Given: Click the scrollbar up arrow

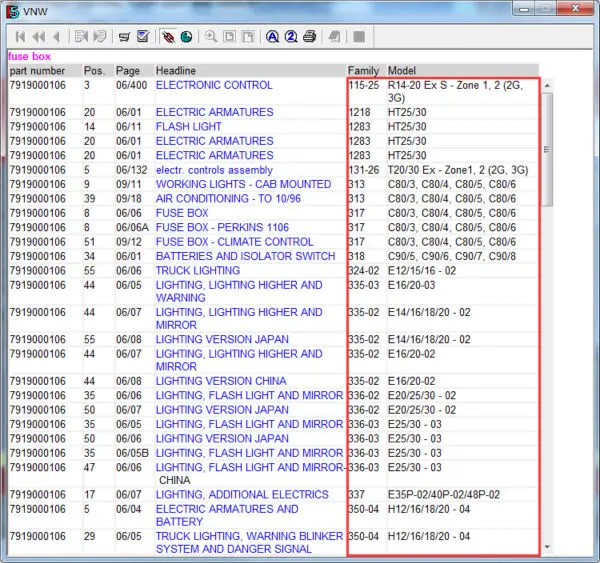Looking at the screenshot, I should 547,85.
